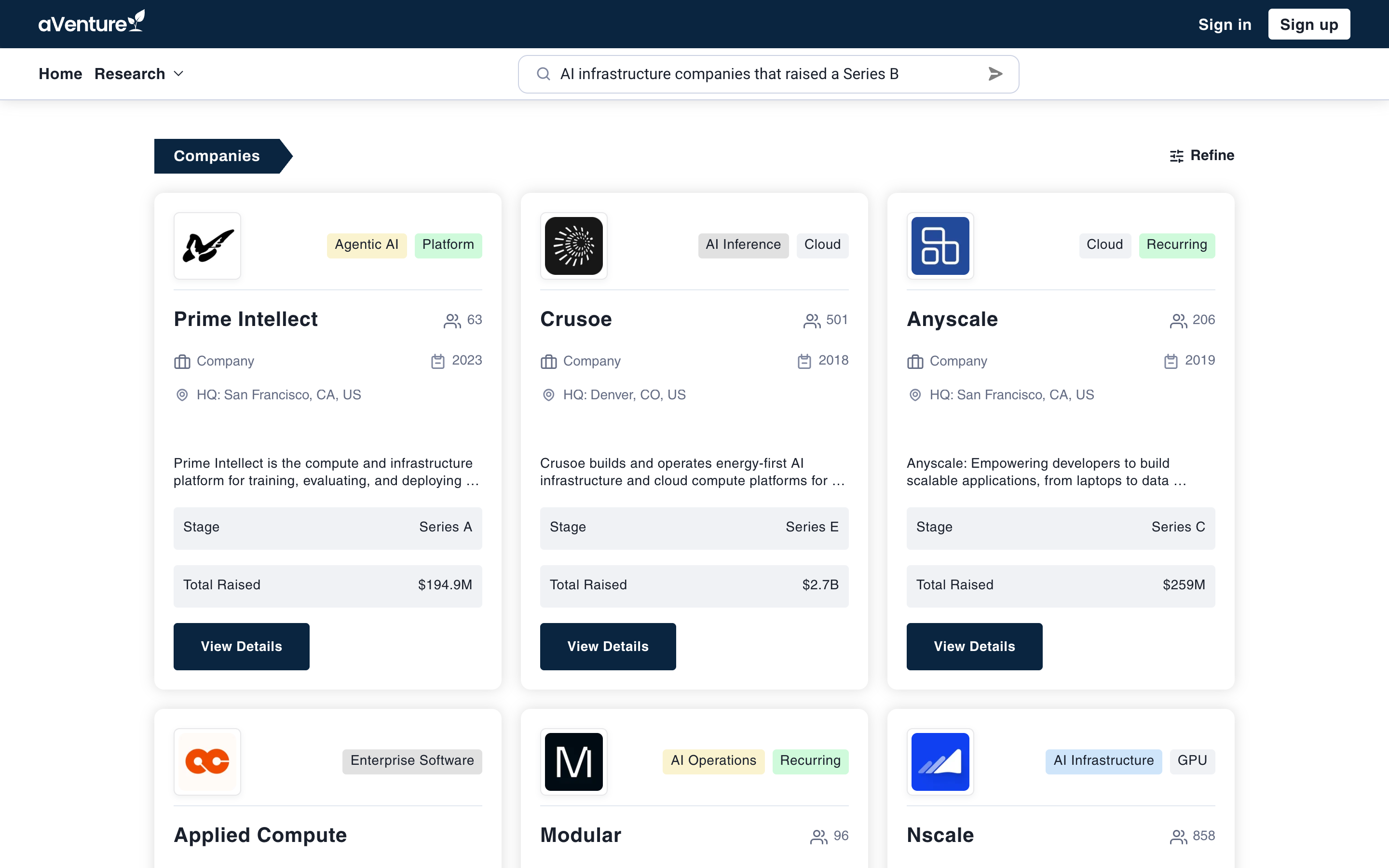Click the Series C stage value
Image resolution: width=1389 pixels, height=868 pixels.
coord(1178,527)
